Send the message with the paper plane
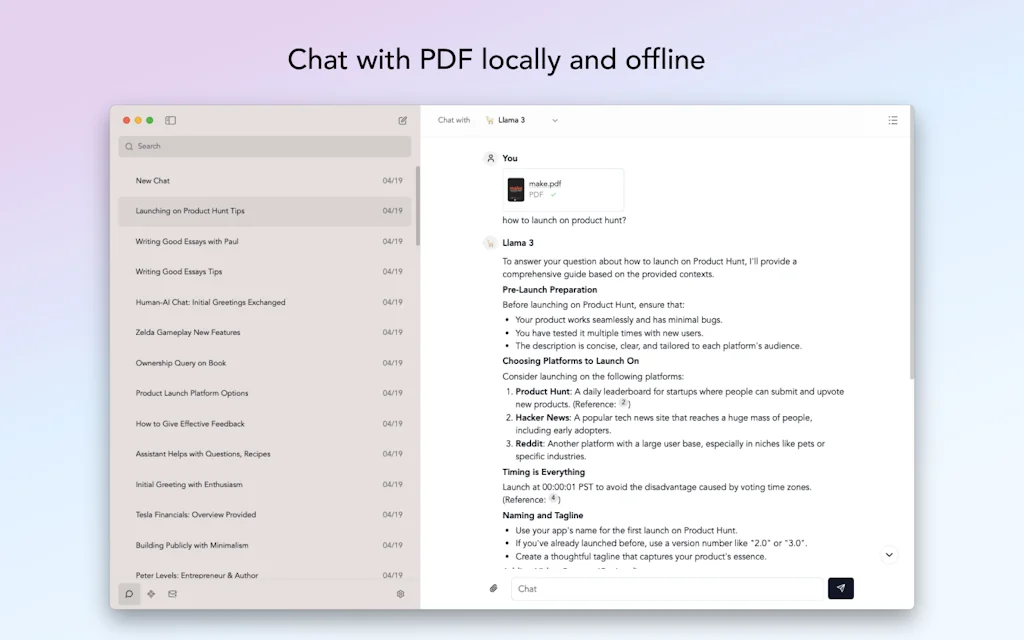This screenshot has height=640, width=1024. 840,588
